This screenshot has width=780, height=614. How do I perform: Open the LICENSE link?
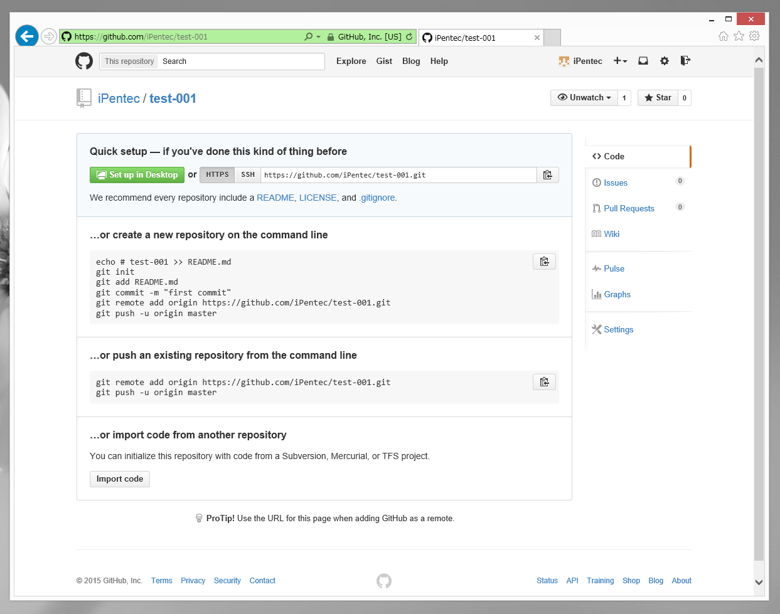317,198
